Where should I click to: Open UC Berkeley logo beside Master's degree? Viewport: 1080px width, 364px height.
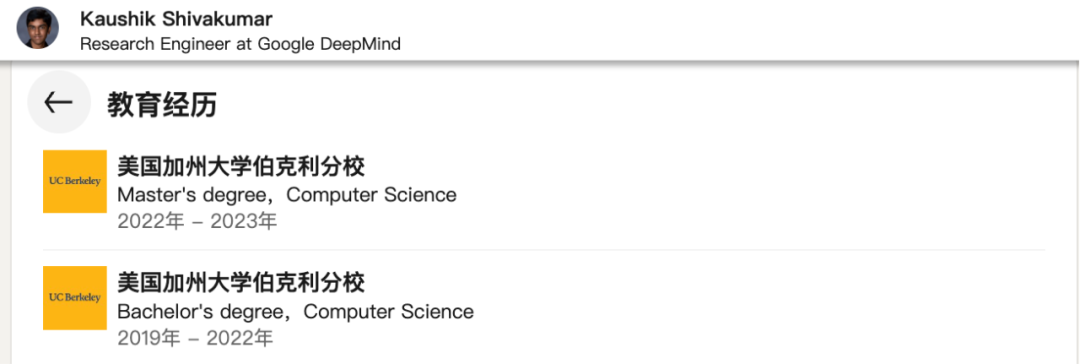pyautogui.click(x=75, y=181)
